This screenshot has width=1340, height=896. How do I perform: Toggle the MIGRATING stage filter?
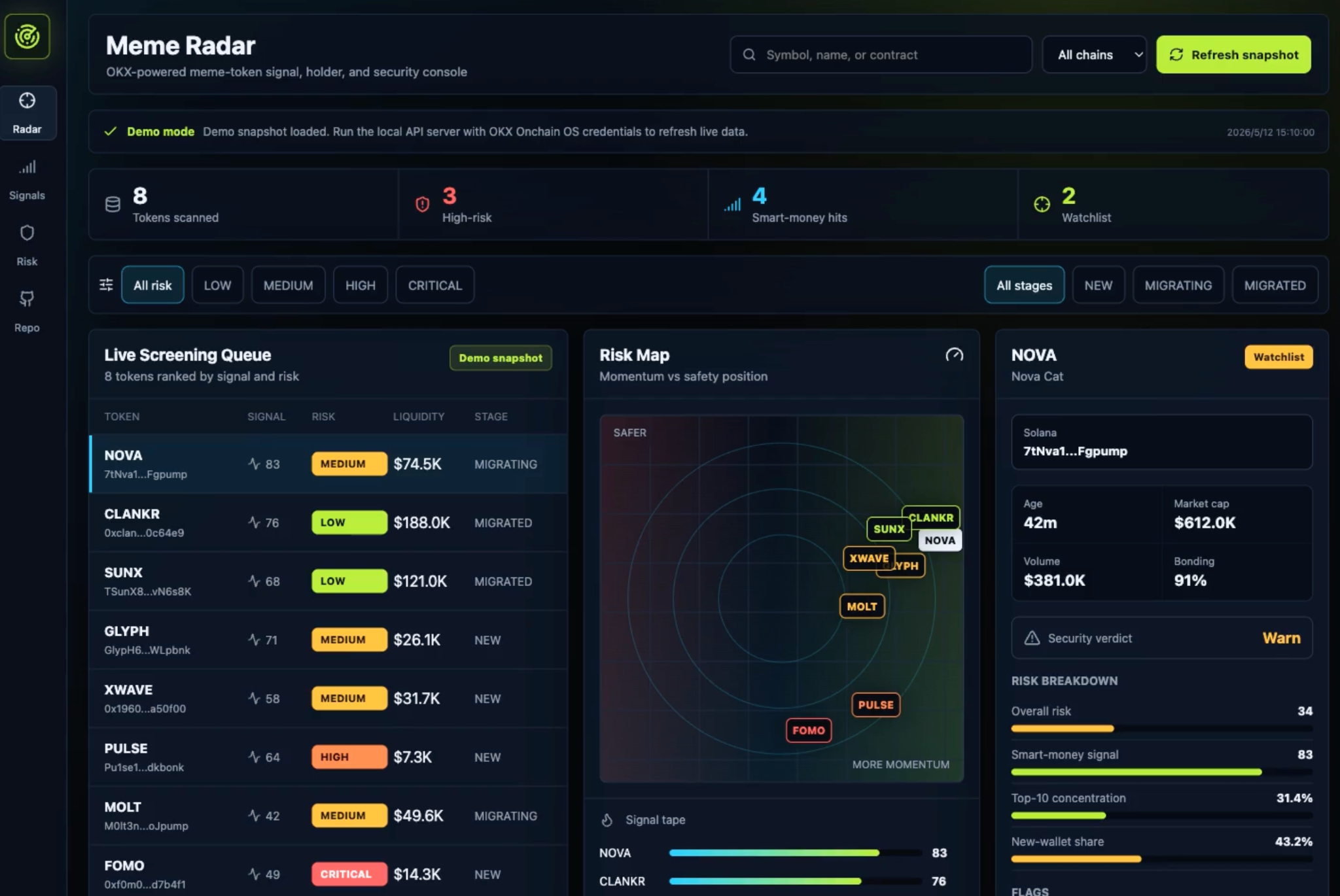tap(1178, 285)
